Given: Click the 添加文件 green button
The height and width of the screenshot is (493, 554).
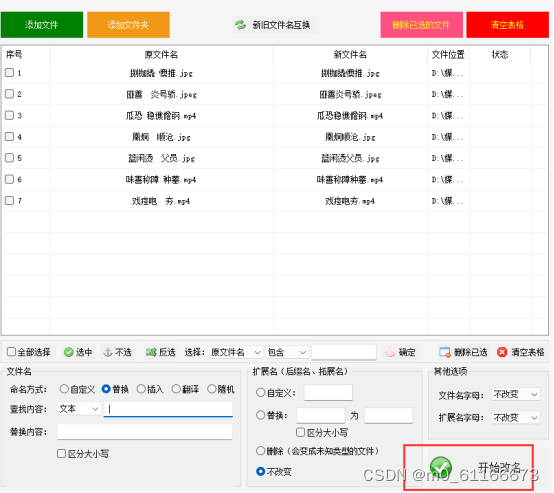Looking at the screenshot, I should 42,25.
